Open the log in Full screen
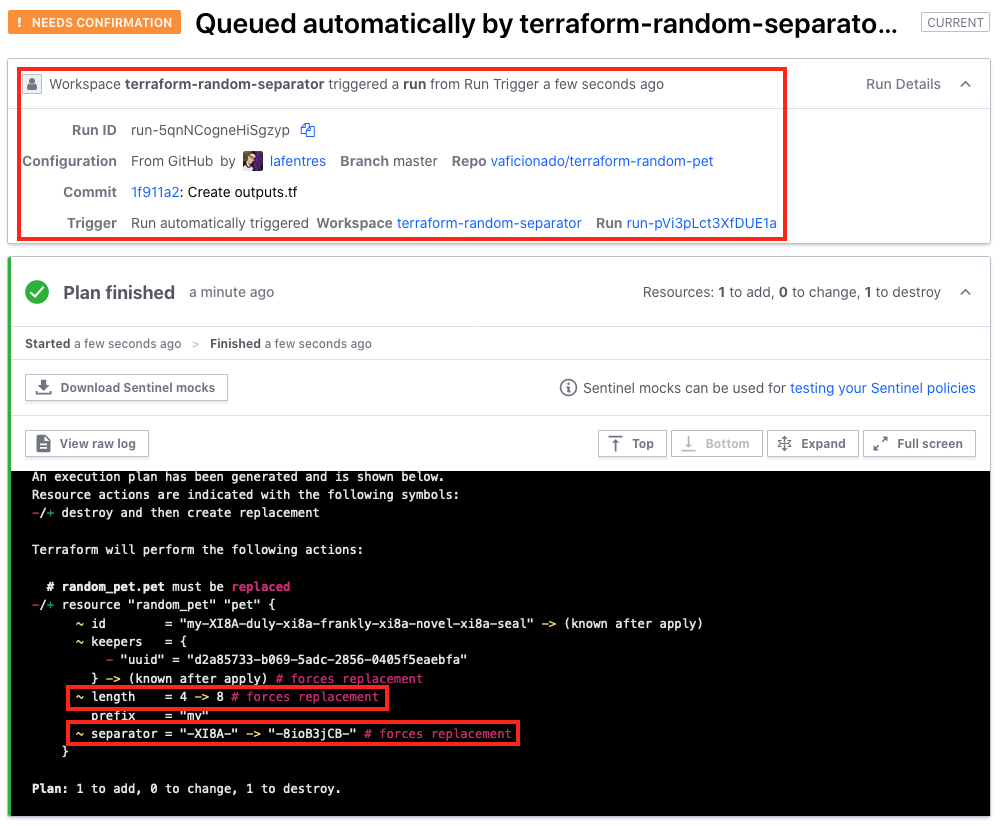1002x826 pixels. (x=919, y=443)
